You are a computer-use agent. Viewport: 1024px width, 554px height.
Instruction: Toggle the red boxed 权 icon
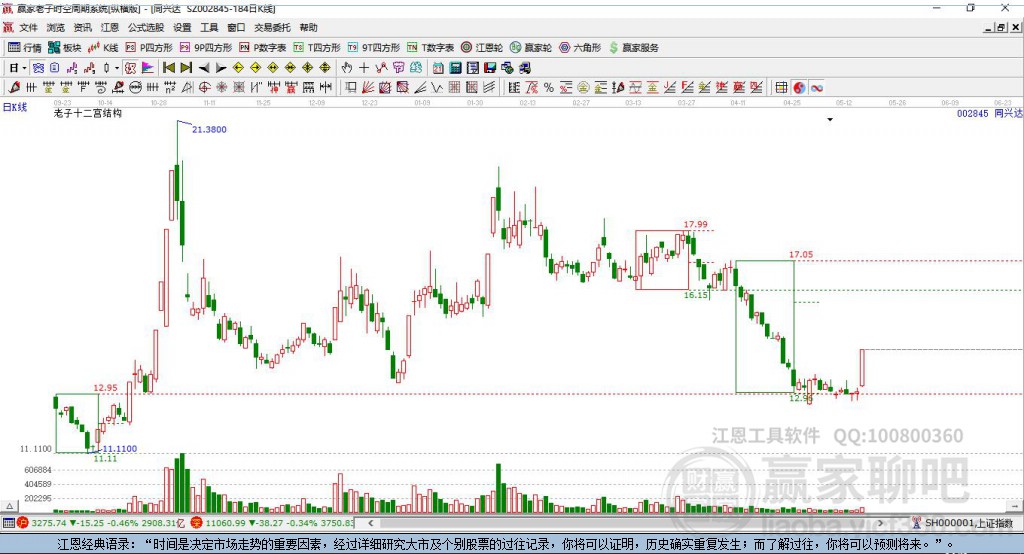tap(130, 67)
